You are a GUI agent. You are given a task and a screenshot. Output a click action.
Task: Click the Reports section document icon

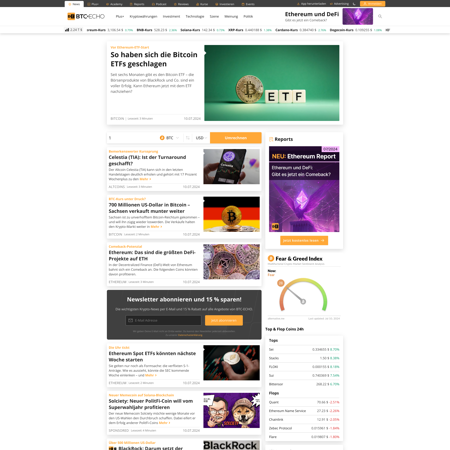point(271,139)
